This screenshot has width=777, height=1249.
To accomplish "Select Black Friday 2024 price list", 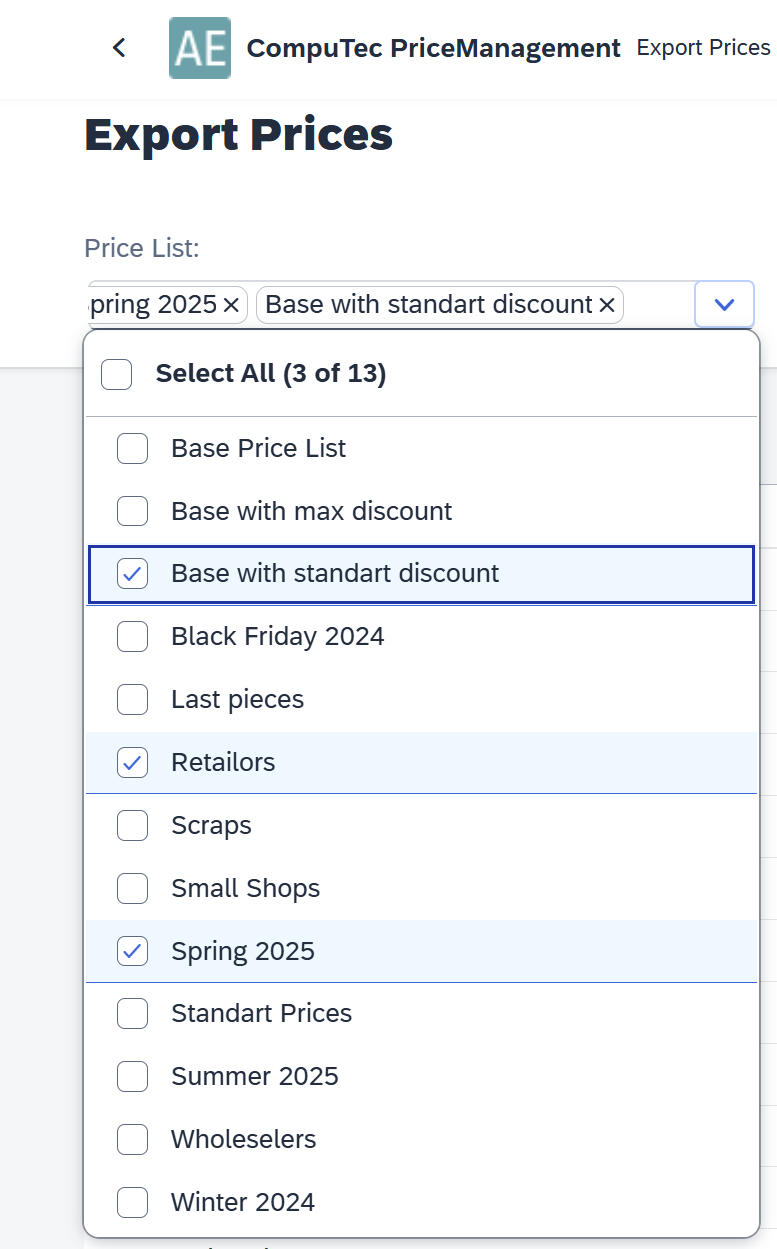I will click(x=133, y=637).
